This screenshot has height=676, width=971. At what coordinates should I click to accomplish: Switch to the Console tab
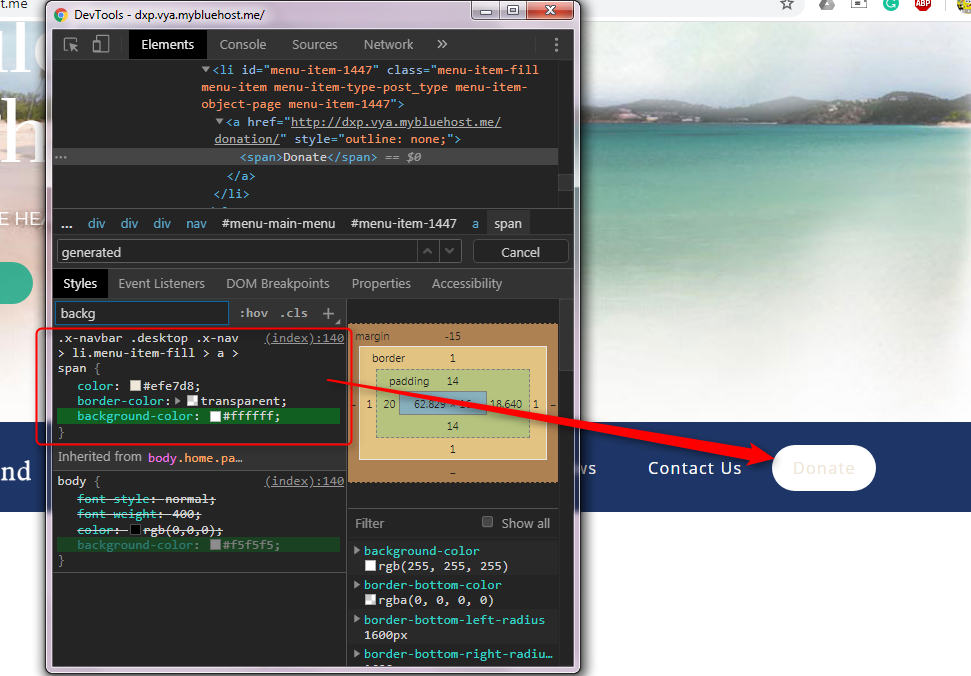pos(243,45)
